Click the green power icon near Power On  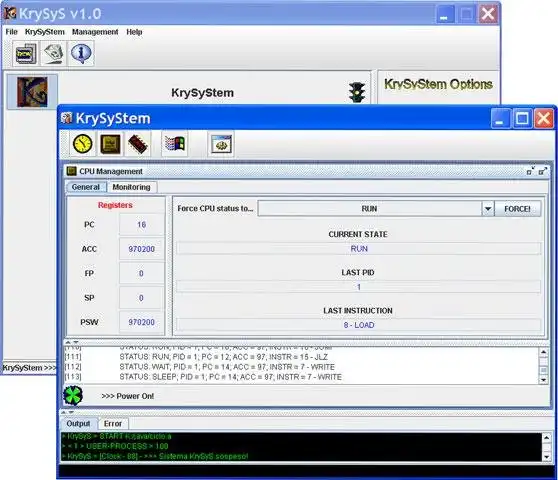click(73, 395)
